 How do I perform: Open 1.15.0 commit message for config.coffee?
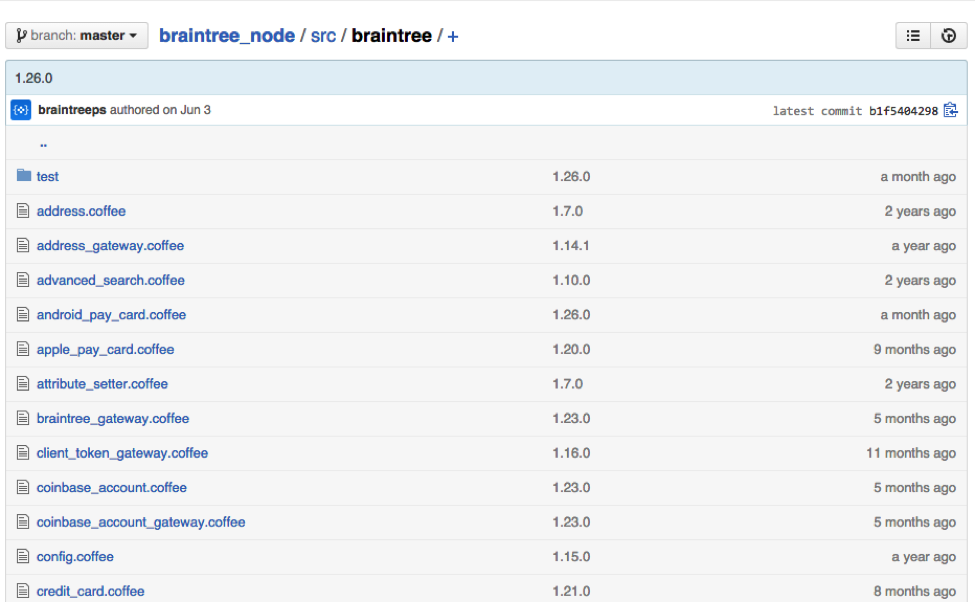click(x=571, y=557)
